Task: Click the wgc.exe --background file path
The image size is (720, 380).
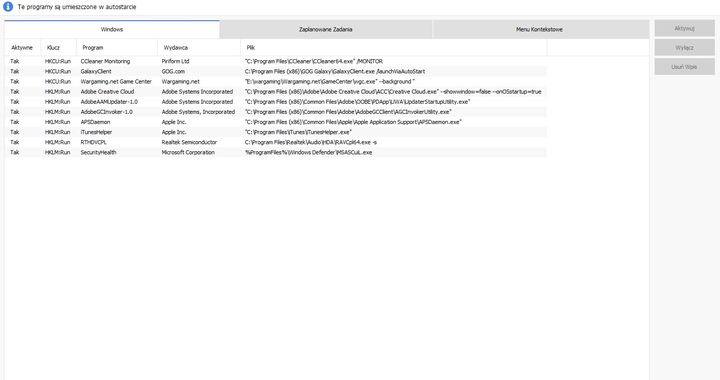Action: point(330,82)
